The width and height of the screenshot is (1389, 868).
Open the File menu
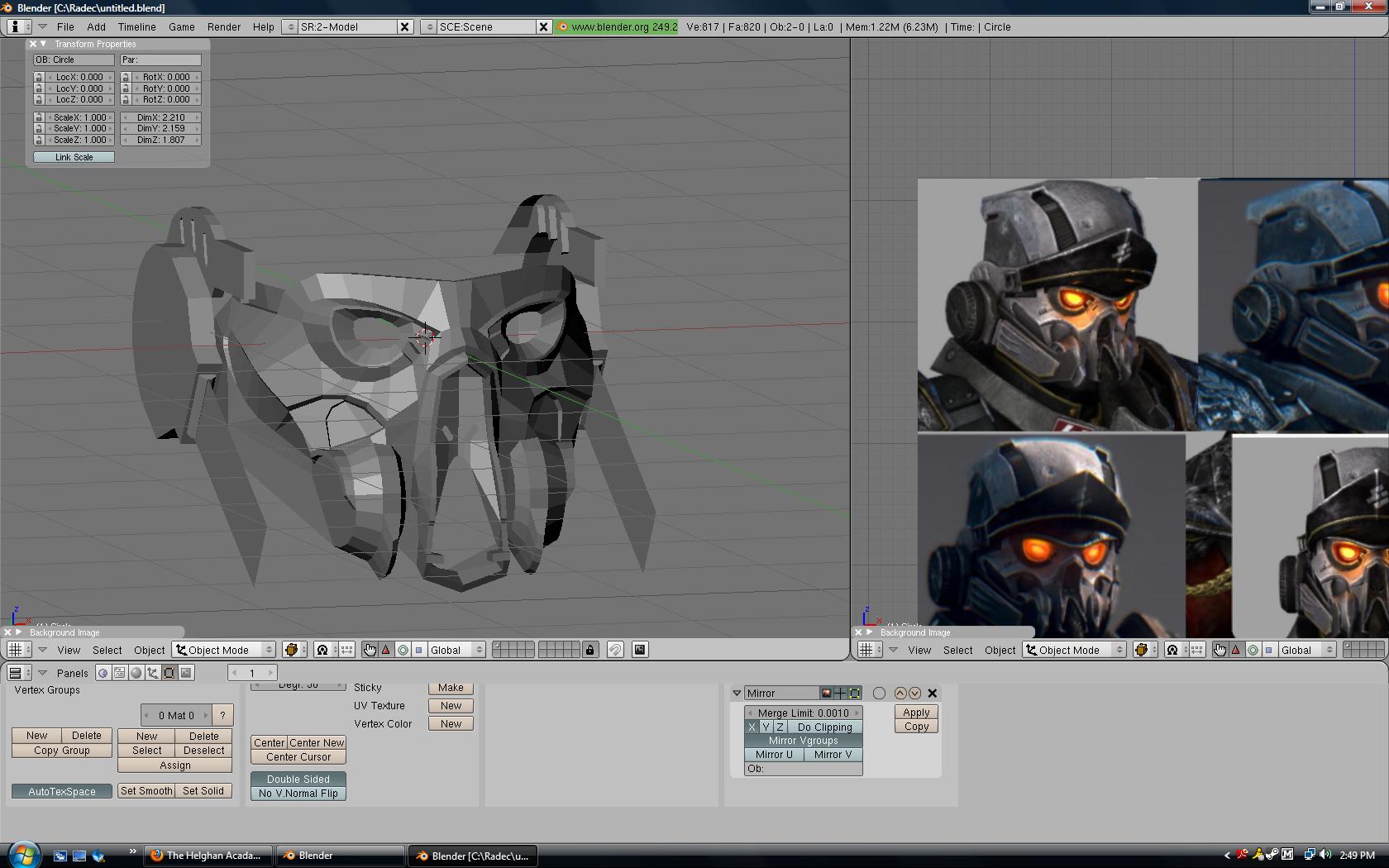pyautogui.click(x=65, y=27)
